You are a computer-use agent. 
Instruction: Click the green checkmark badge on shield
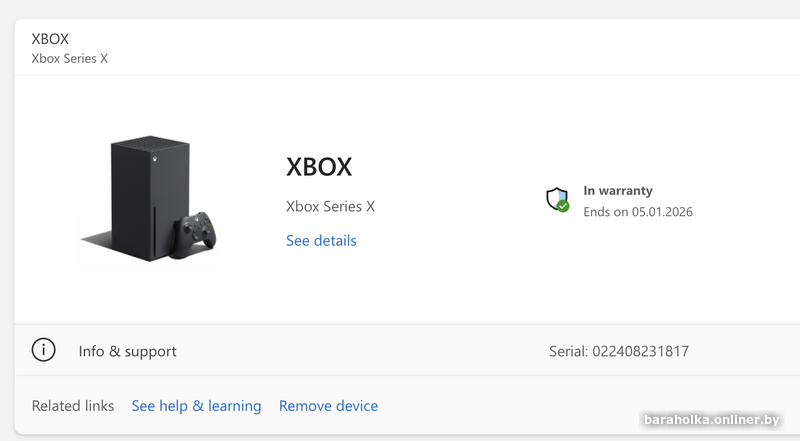[x=563, y=206]
